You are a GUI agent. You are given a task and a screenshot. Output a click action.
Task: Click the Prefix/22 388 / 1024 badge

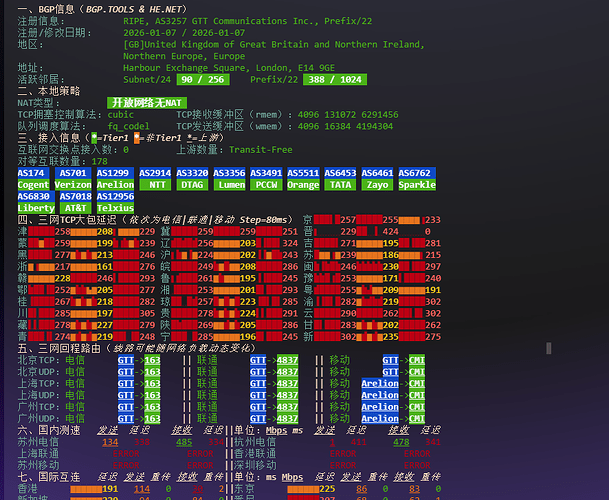(335, 80)
